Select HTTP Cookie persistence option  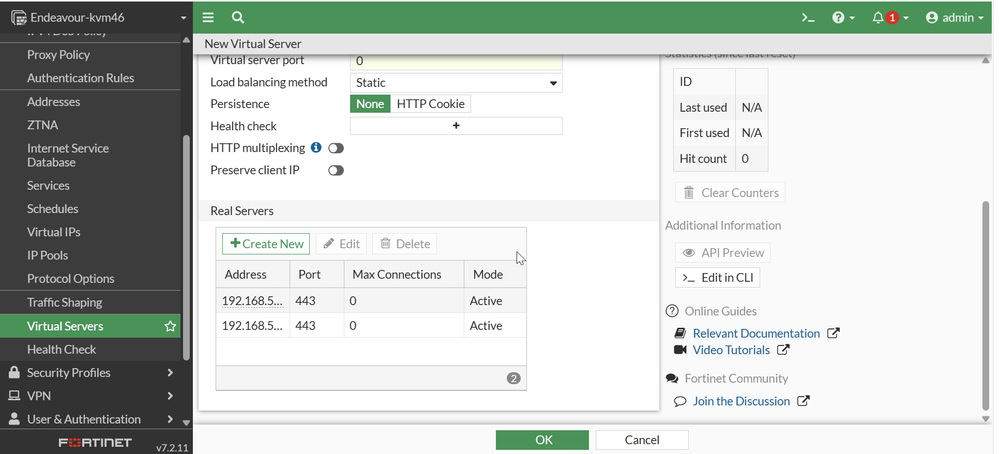pyautogui.click(x=430, y=104)
